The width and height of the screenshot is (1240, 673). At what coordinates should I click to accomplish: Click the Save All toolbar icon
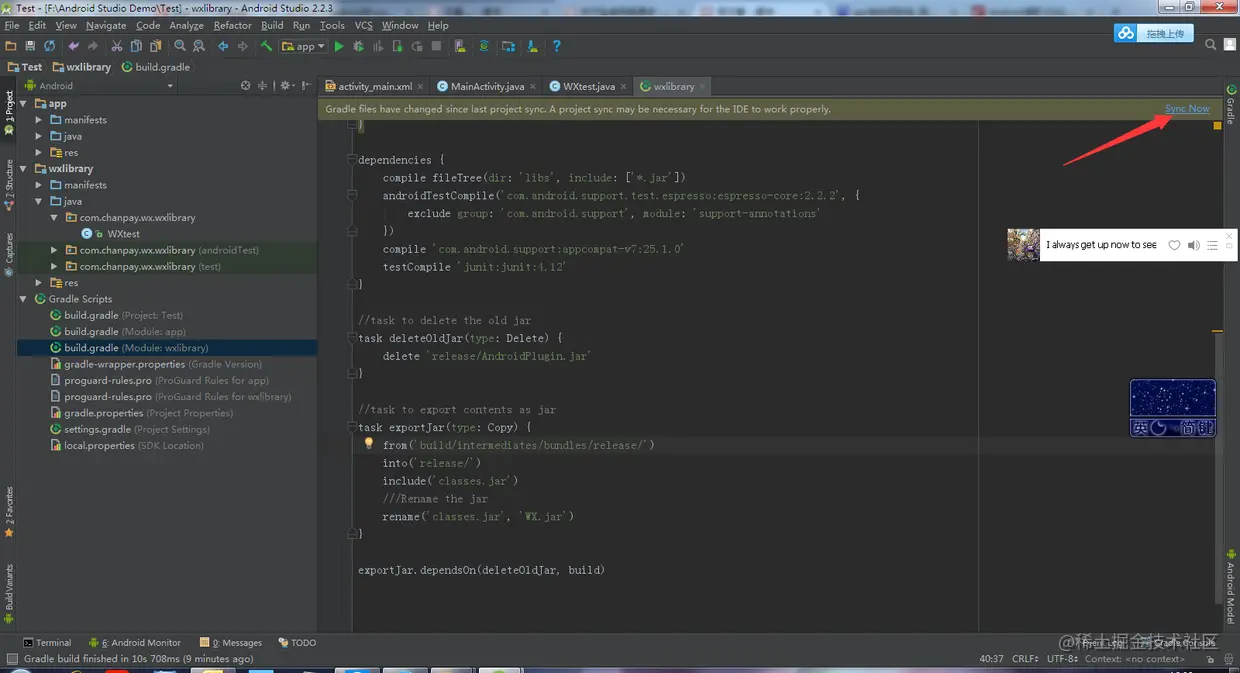tap(30, 46)
